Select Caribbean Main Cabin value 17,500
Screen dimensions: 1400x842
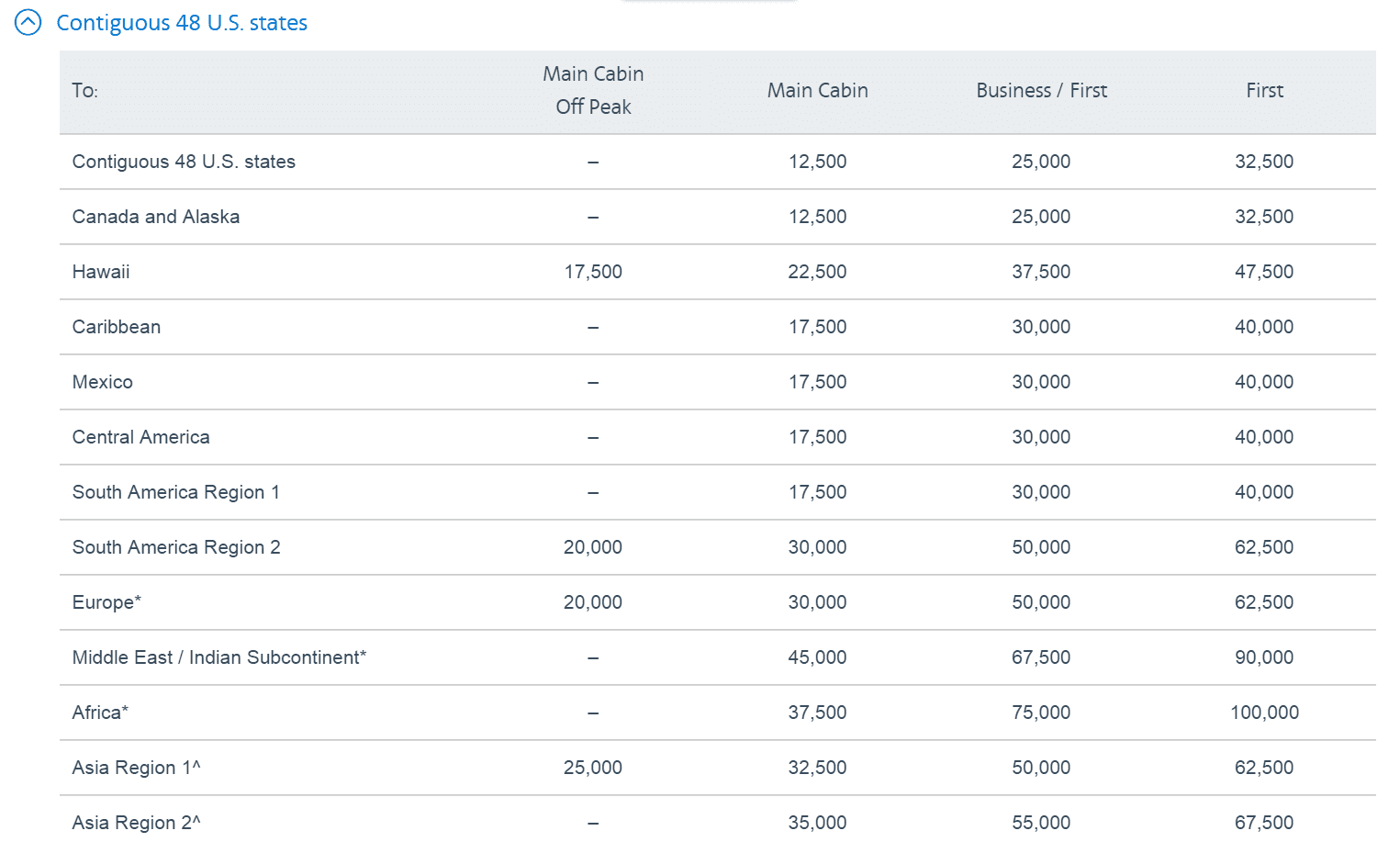817,327
